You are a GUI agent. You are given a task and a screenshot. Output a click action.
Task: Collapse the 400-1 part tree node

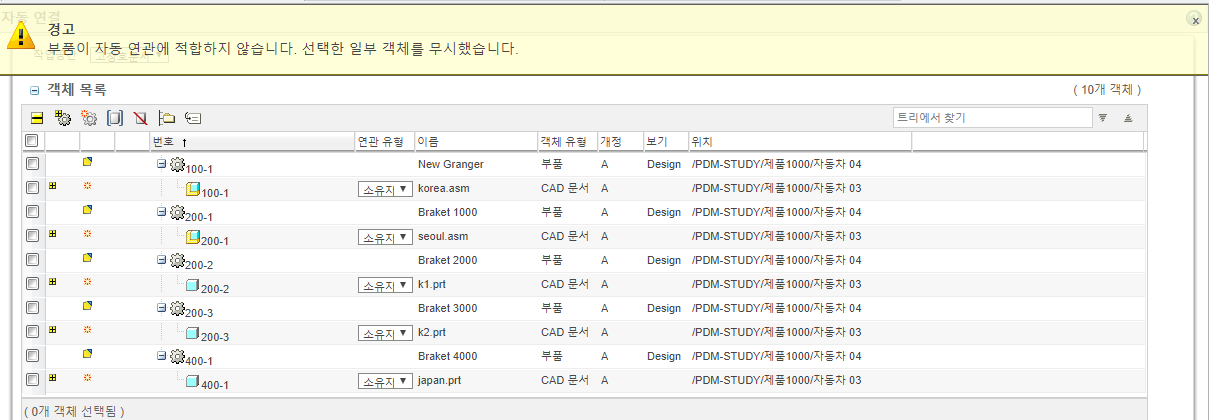coord(162,357)
